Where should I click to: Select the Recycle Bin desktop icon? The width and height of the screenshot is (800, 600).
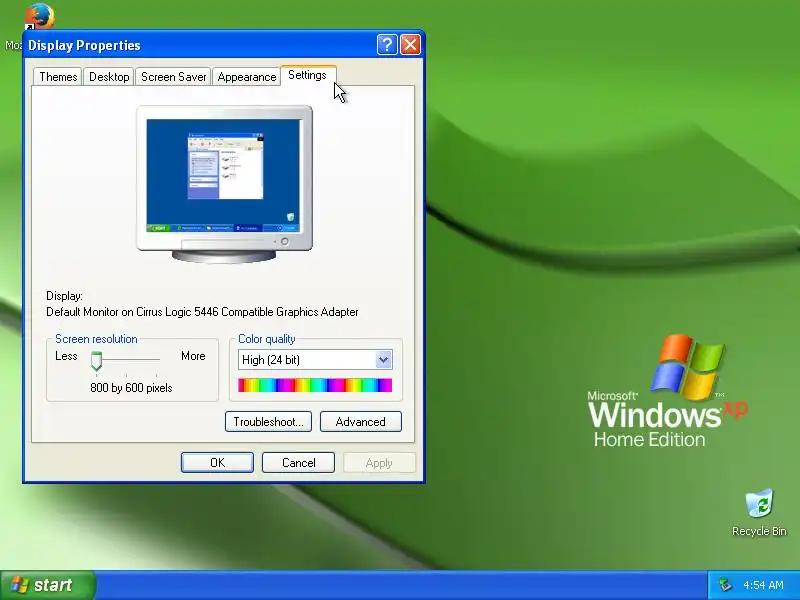point(759,513)
